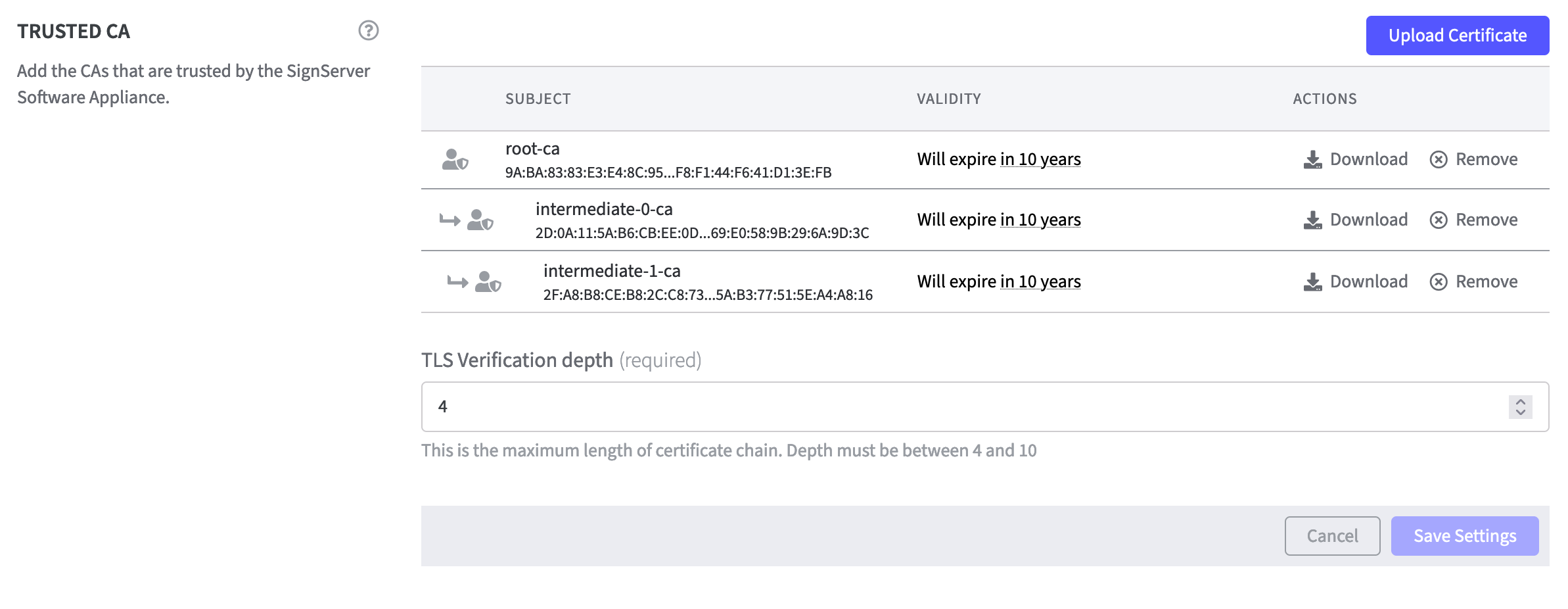Screen dimensions: 1568x609
Task: Click root-ca expiry date 'in 10 years'
Action: tap(1040, 160)
